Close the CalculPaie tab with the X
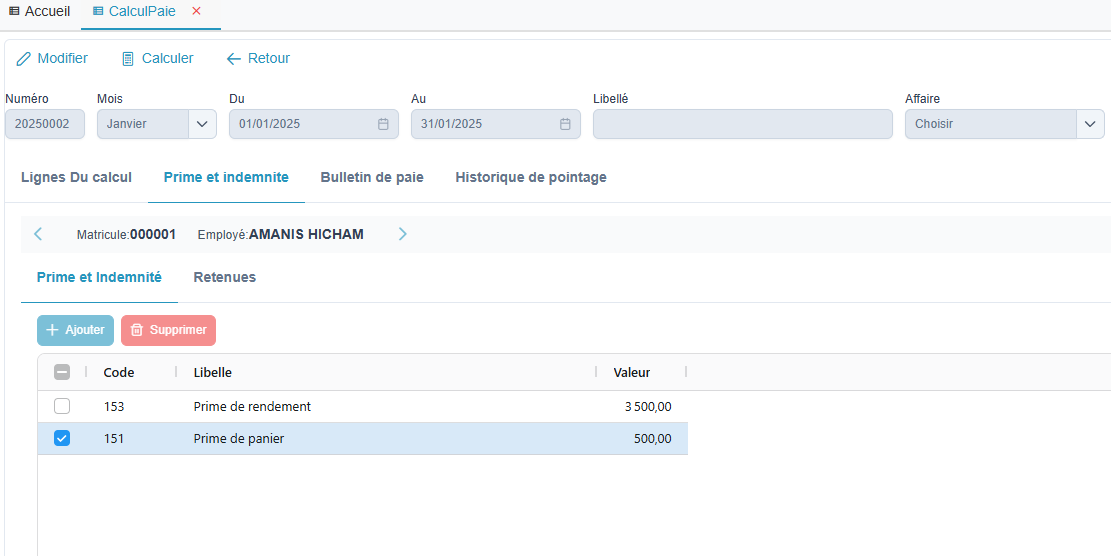The width and height of the screenshot is (1111, 556). [196, 11]
